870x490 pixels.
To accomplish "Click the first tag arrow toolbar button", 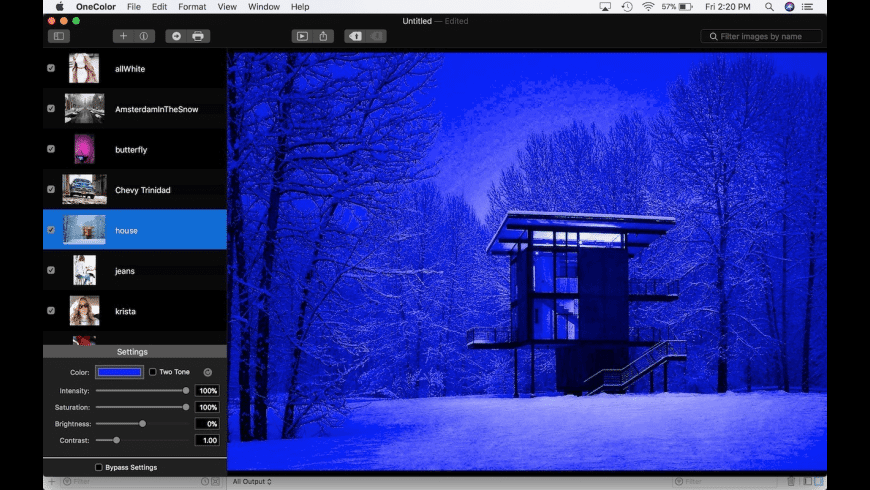I will (355, 36).
